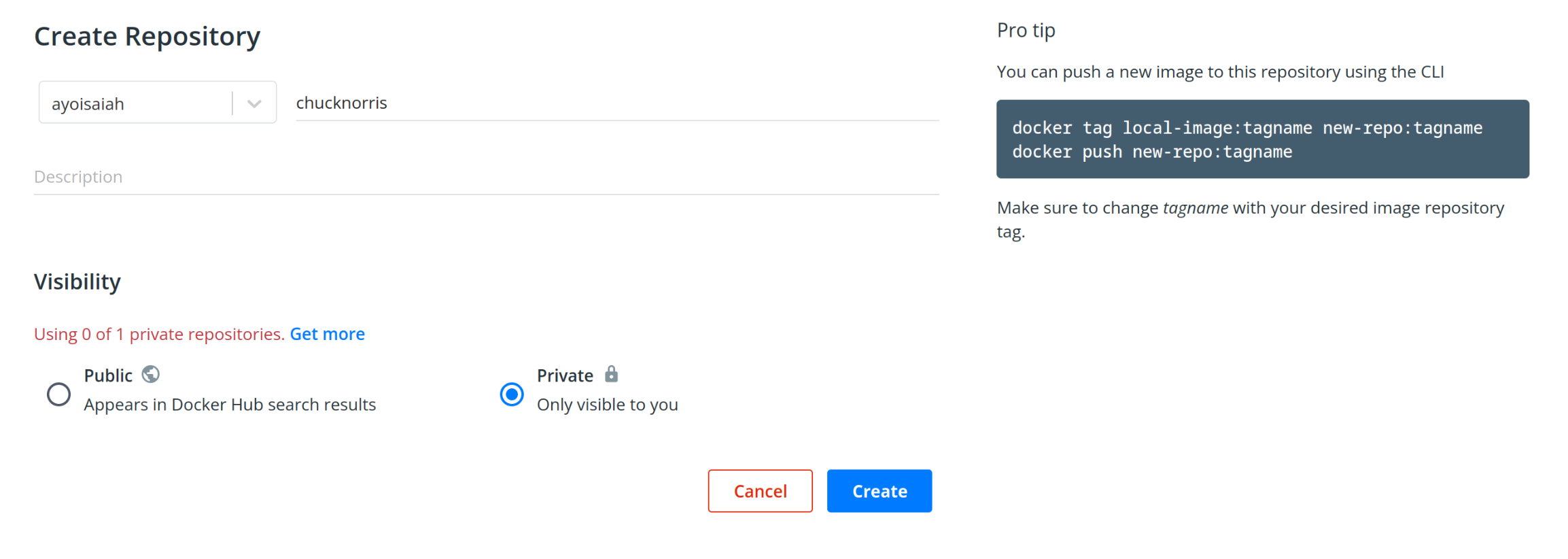1568x559 pixels.
Task: Click the Pro tip heading
Action: tap(1025, 30)
